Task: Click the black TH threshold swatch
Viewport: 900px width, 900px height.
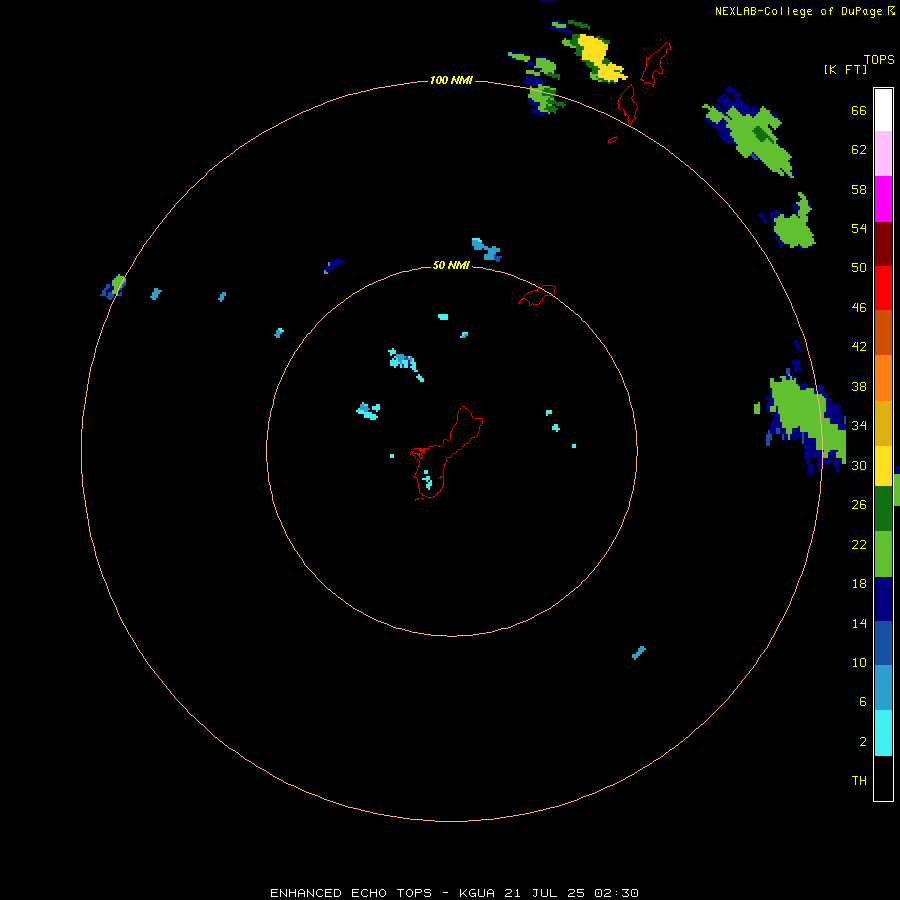Action: [883, 778]
